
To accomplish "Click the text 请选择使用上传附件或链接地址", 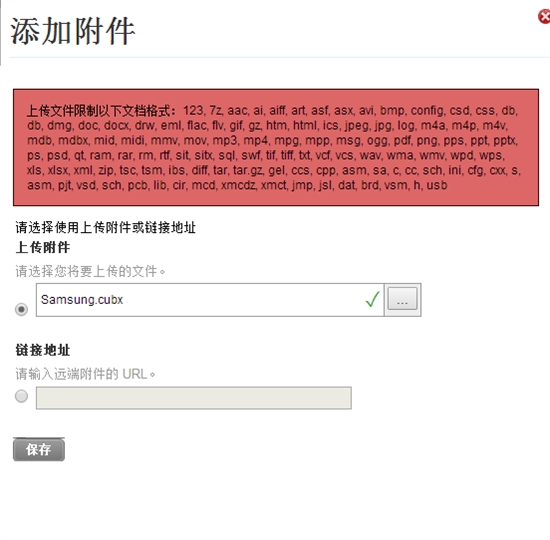I will click(x=106, y=227).
